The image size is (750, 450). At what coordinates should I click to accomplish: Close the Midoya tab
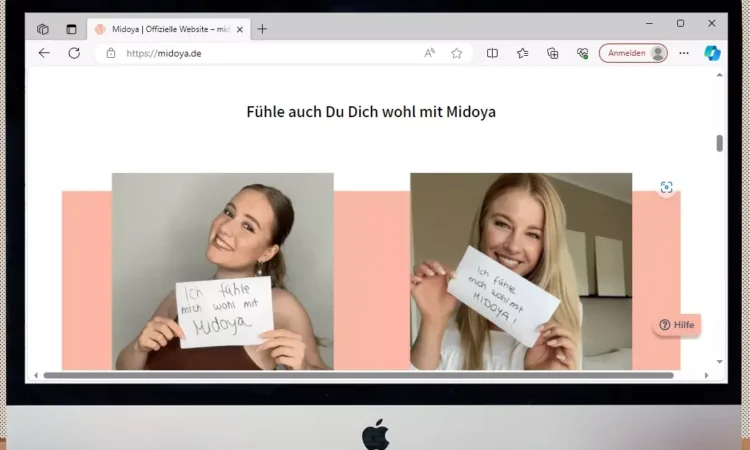click(x=240, y=30)
